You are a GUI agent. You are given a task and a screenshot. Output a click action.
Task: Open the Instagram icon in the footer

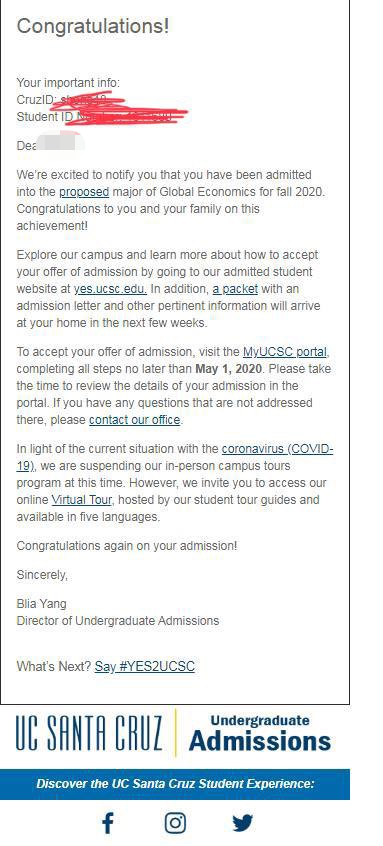tap(175, 823)
